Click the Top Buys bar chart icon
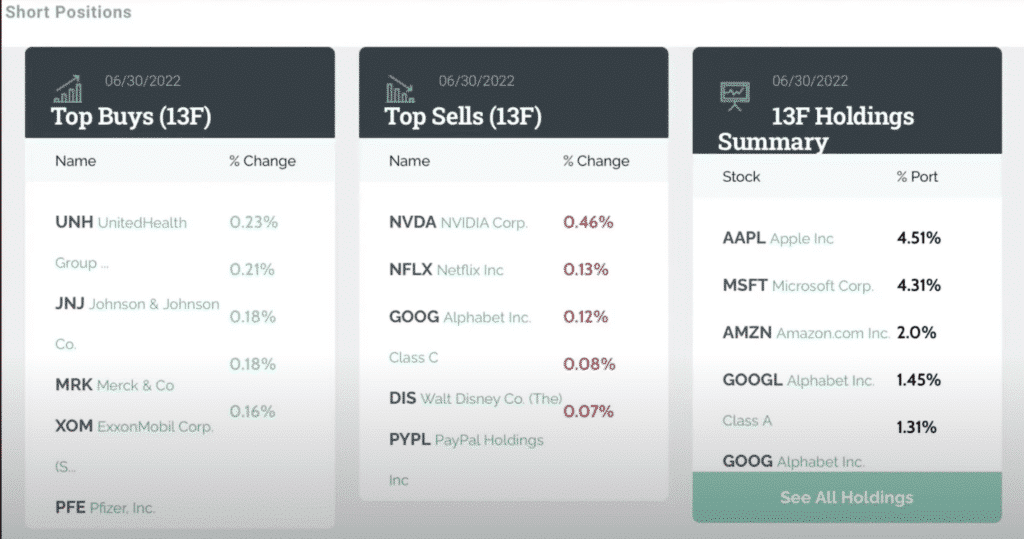1024x539 pixels. tap(68, 90)
